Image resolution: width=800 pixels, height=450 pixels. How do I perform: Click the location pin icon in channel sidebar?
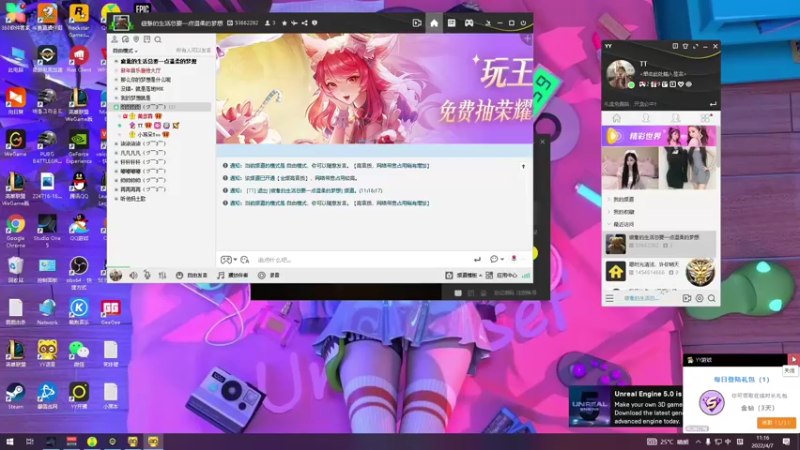[136, 39]
